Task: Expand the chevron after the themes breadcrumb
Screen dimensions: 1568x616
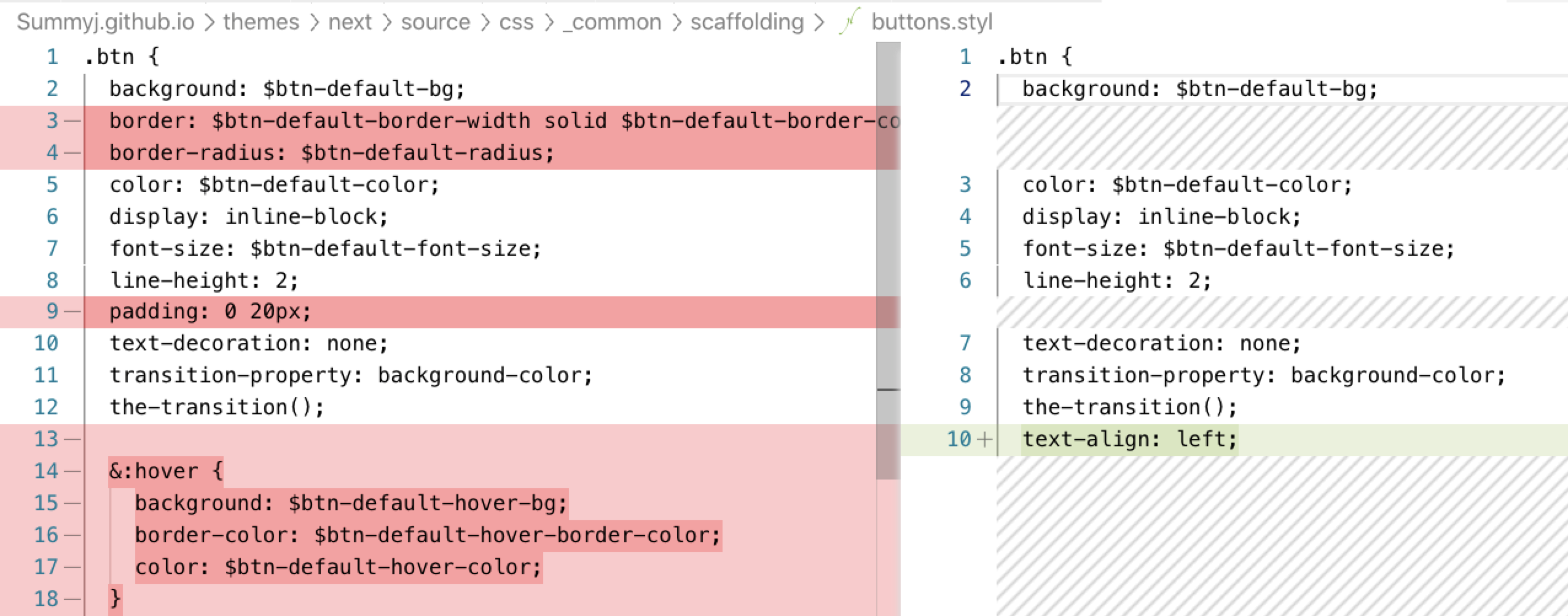Action: tap(314, 22)
